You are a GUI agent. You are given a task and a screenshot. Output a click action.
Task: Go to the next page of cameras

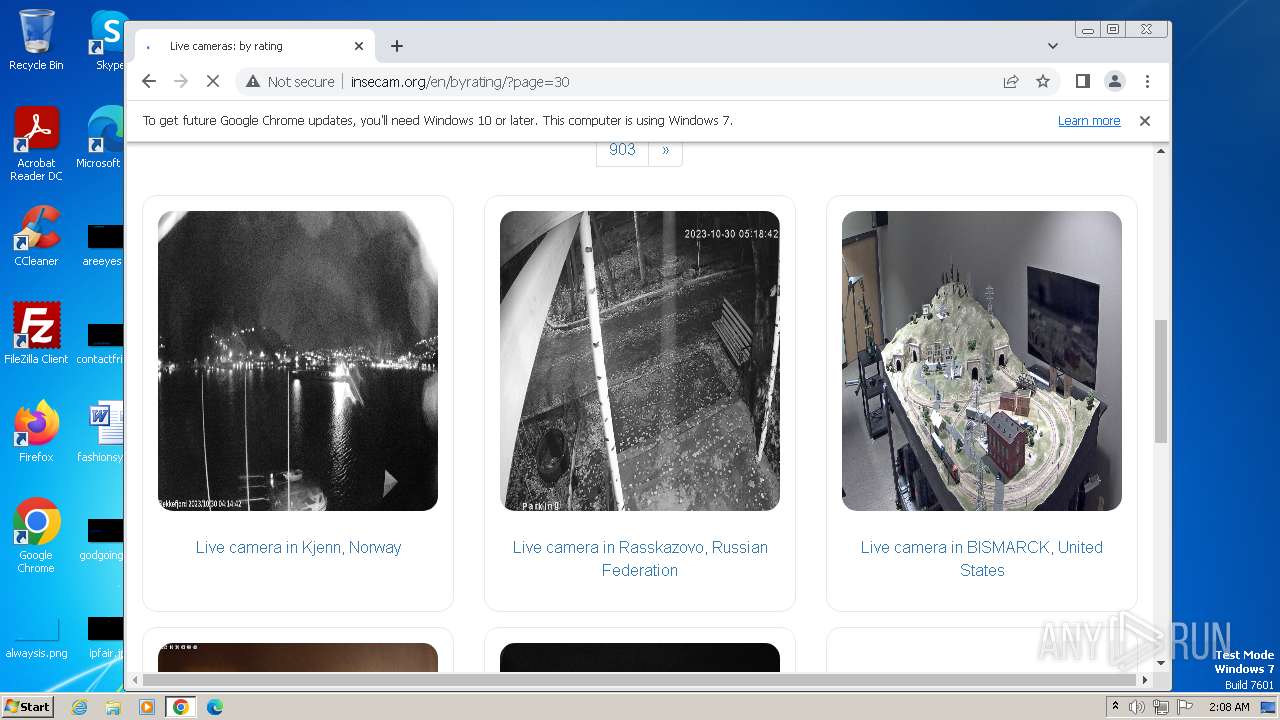[665, 150]
